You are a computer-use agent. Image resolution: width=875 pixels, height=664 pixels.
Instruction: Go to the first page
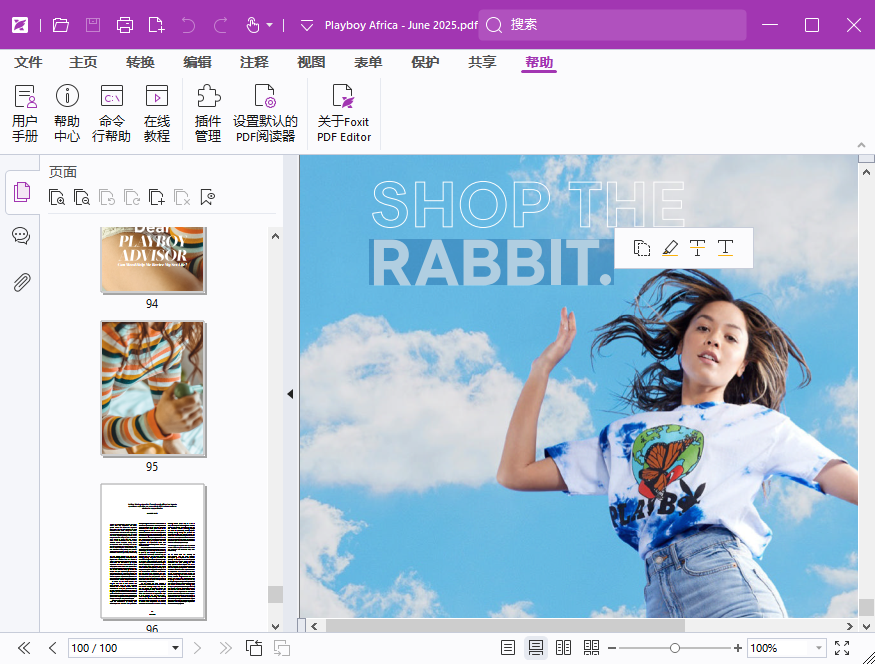[x=24, y=648]
